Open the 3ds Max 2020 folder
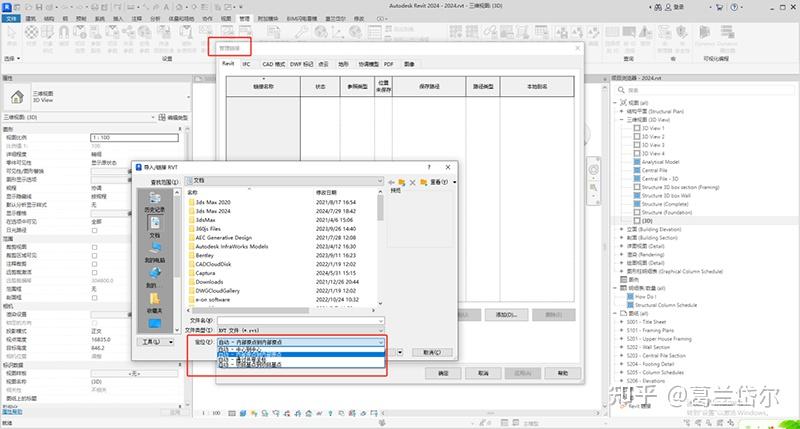The width and height of the screenshot is (800, 429). tap(213, 202)
